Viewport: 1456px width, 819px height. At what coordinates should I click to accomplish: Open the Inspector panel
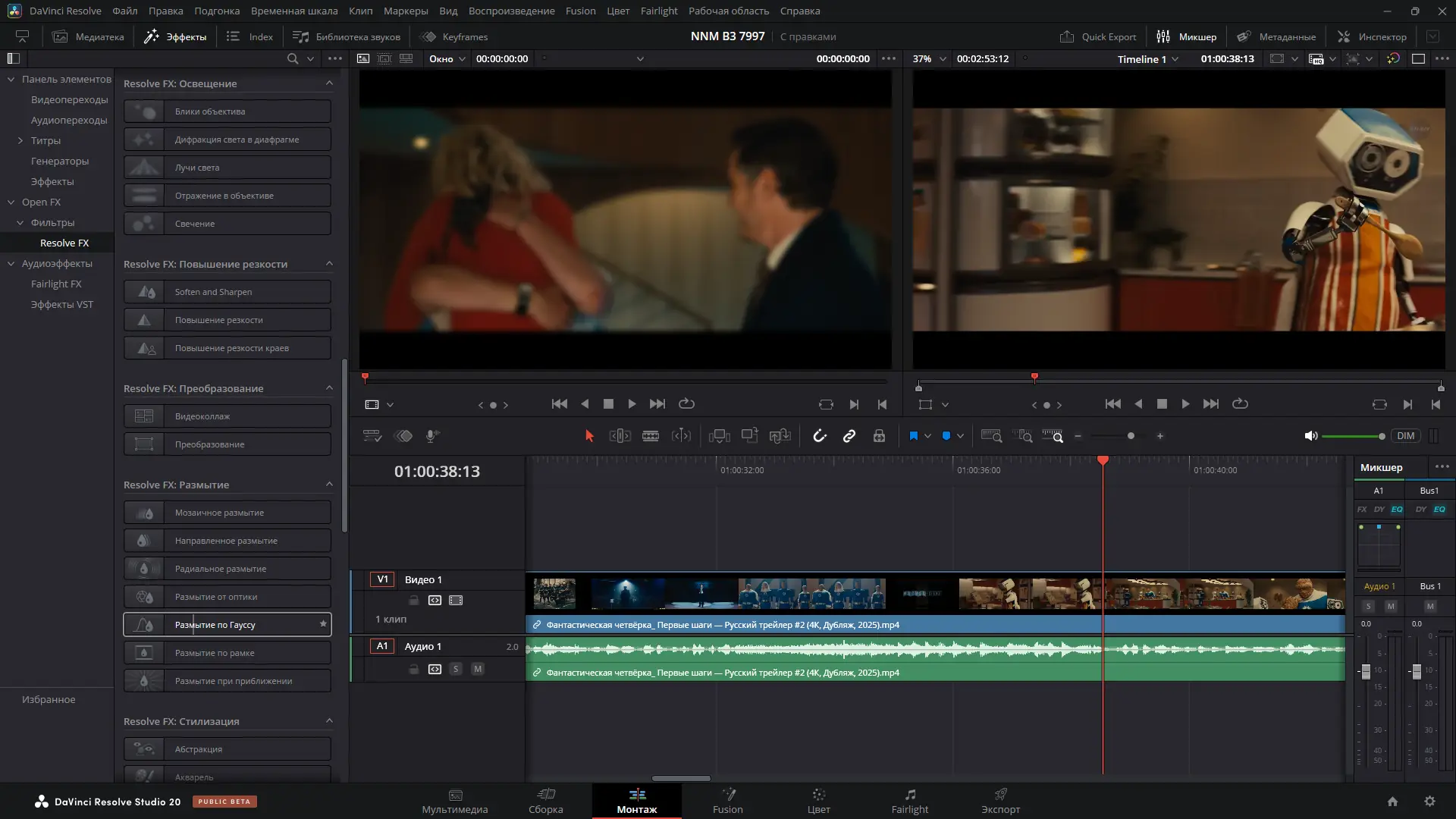[1372, 36]
